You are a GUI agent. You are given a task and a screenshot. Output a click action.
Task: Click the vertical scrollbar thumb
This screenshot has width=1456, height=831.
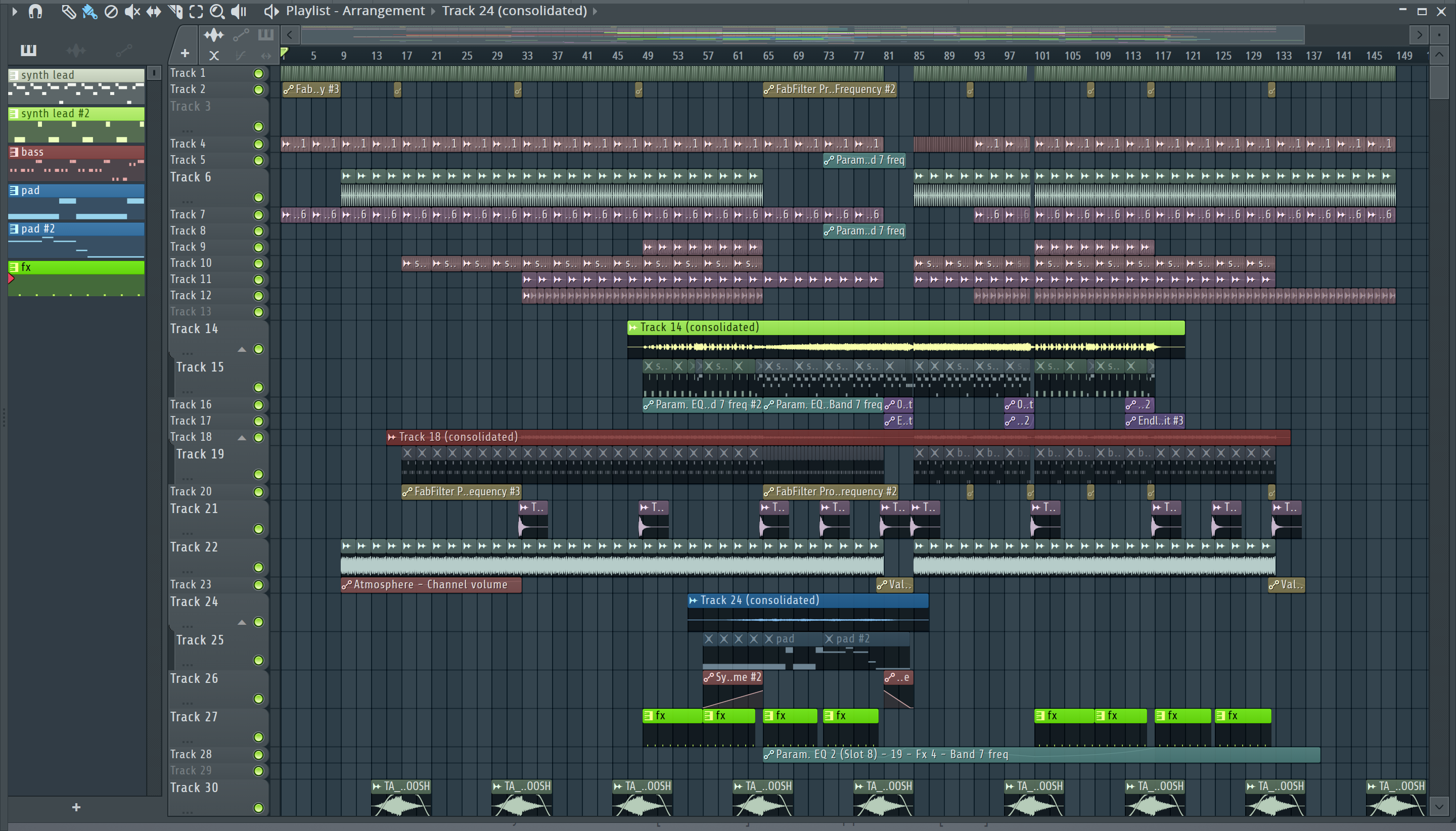pos(1439,82)
